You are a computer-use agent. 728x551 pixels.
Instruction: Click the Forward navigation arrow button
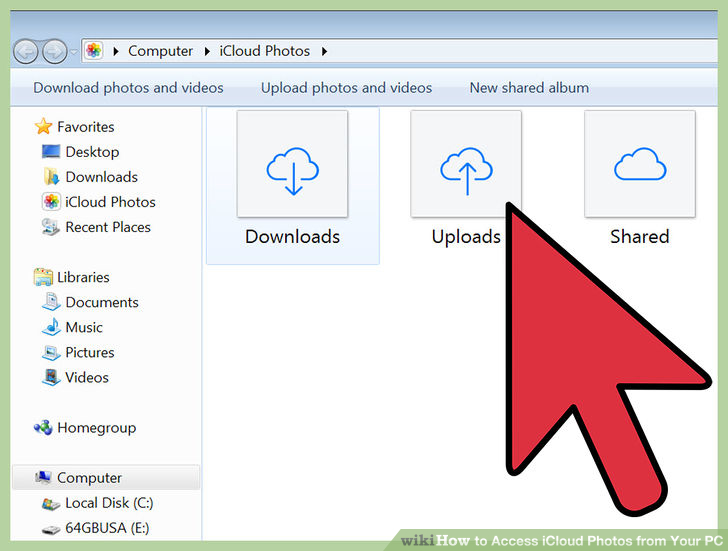coord(55,51)
